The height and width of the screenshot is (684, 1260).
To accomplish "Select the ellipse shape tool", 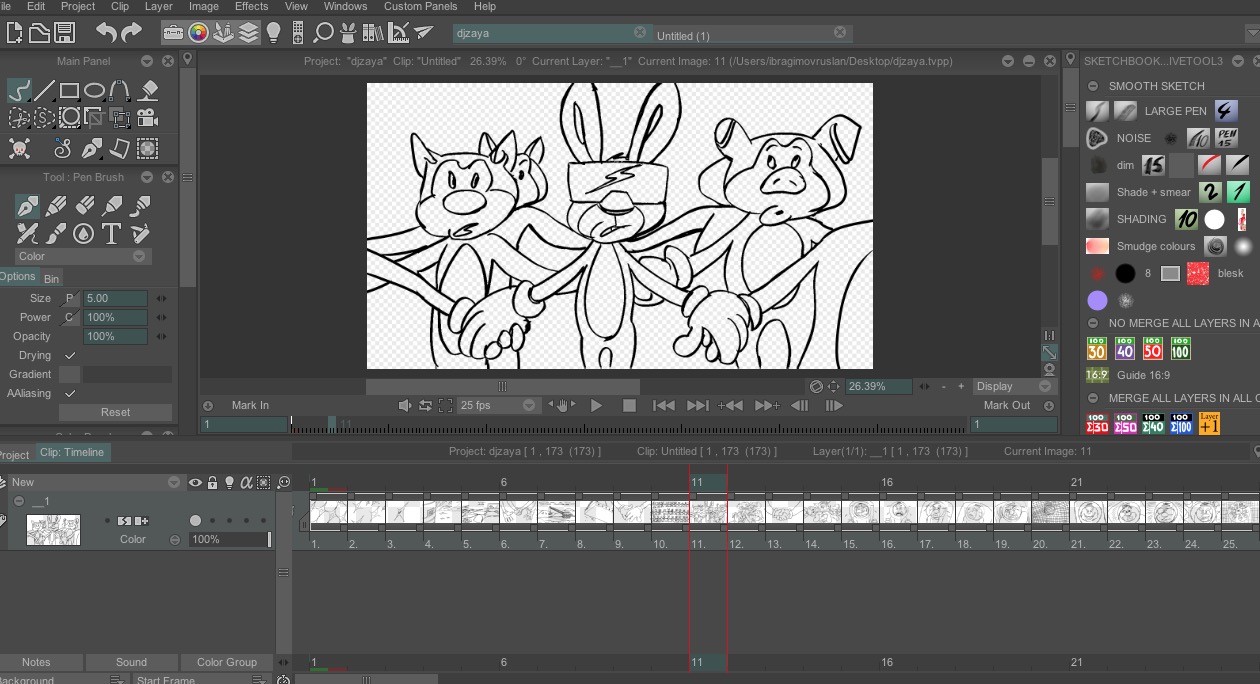I will pyautogui.click(x=95, y=92).
